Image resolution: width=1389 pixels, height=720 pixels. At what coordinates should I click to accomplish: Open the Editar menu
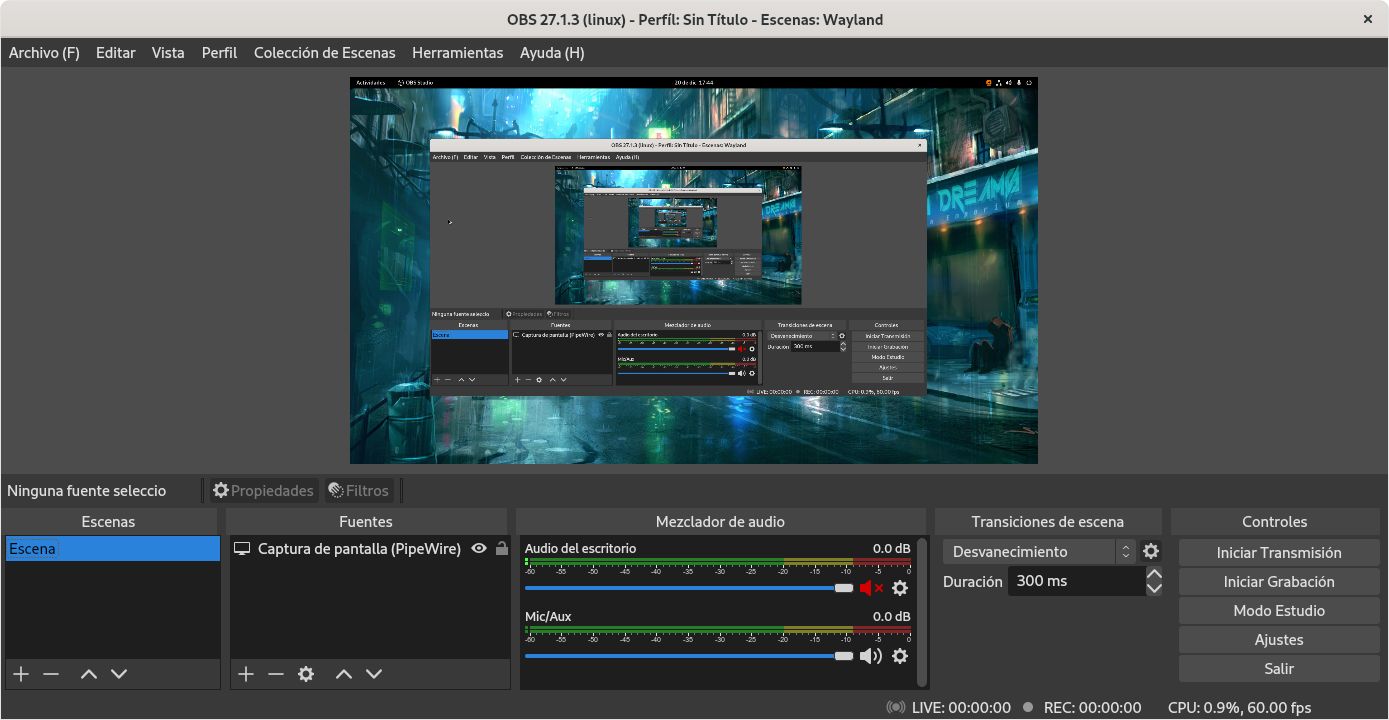click(115, 53)
